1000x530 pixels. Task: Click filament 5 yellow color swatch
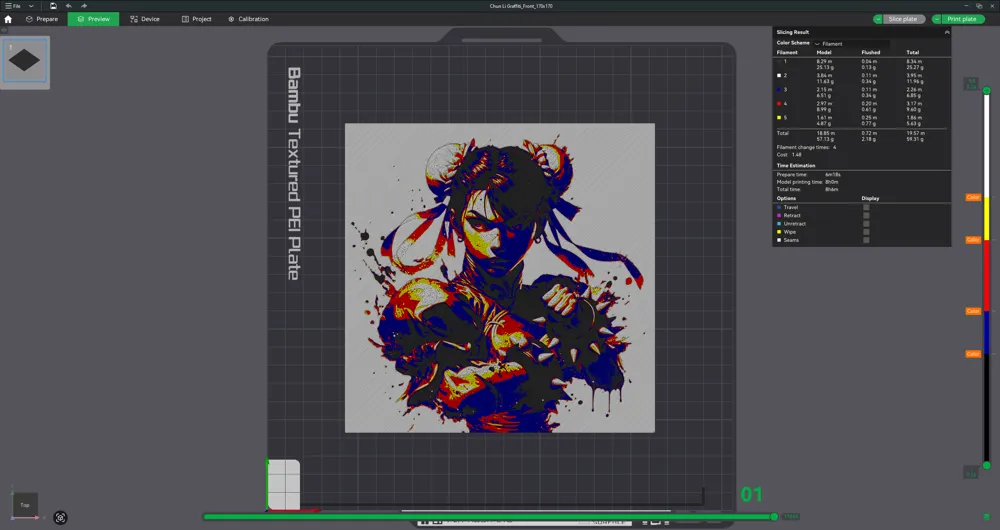coord(779,117)
